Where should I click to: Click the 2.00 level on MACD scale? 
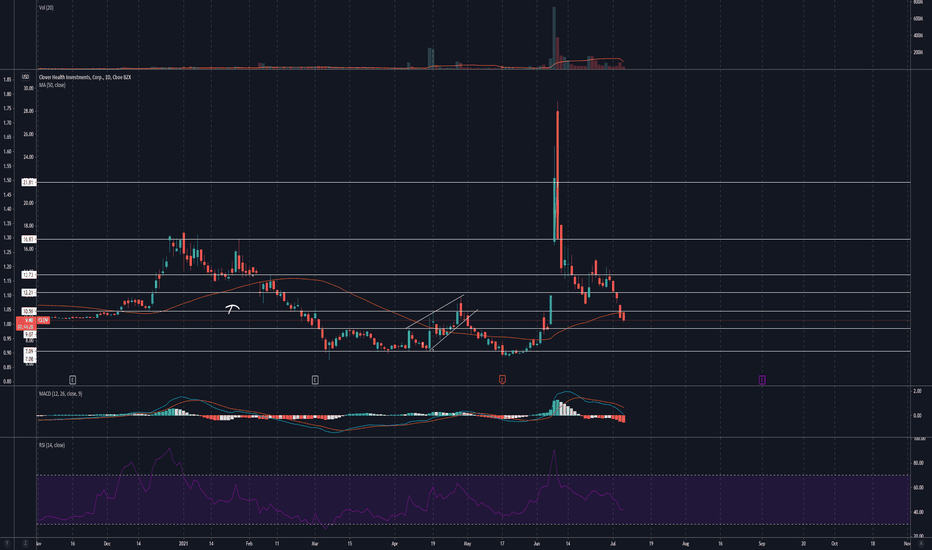tap(918, 391)
